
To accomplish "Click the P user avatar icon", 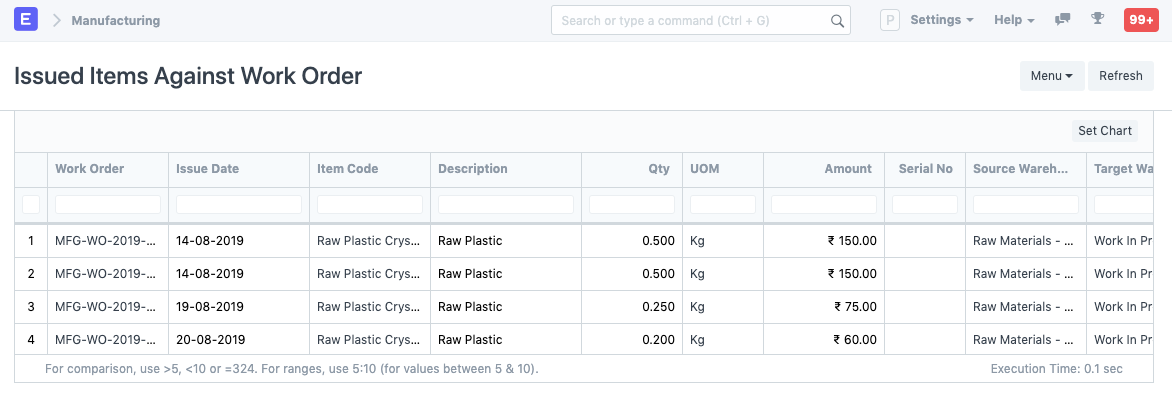I will pyautogui.click(x=889, y=20).
